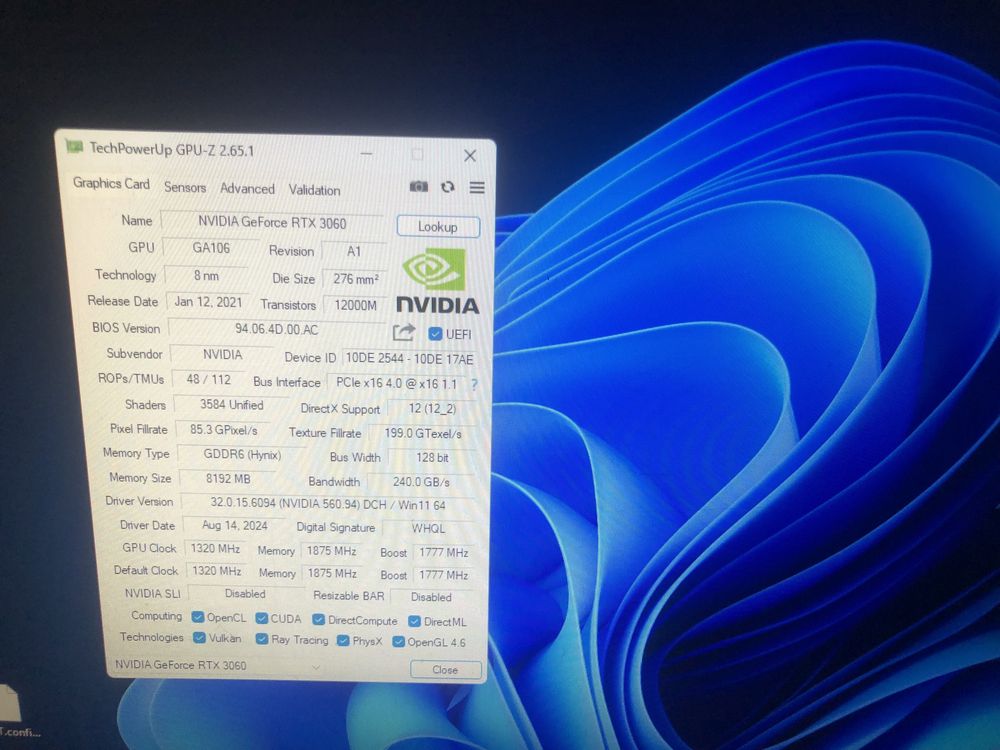The height and width of the screenshot is (750, 1000).
Task: Click the Die Size value 276 mm²
Action: pos(355,279)
